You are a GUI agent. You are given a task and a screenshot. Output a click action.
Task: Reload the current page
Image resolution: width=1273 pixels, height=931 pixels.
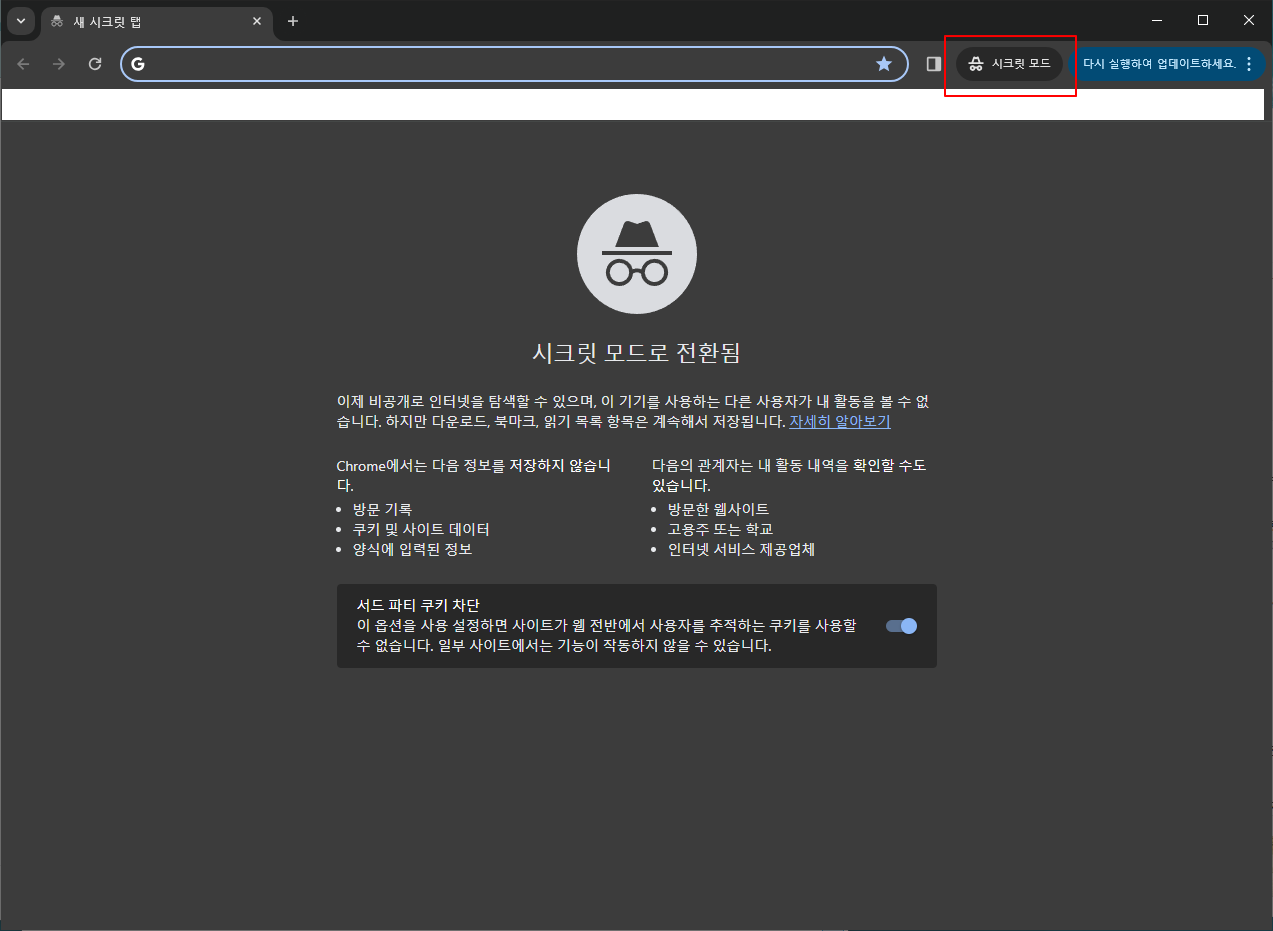pos(94,63)
